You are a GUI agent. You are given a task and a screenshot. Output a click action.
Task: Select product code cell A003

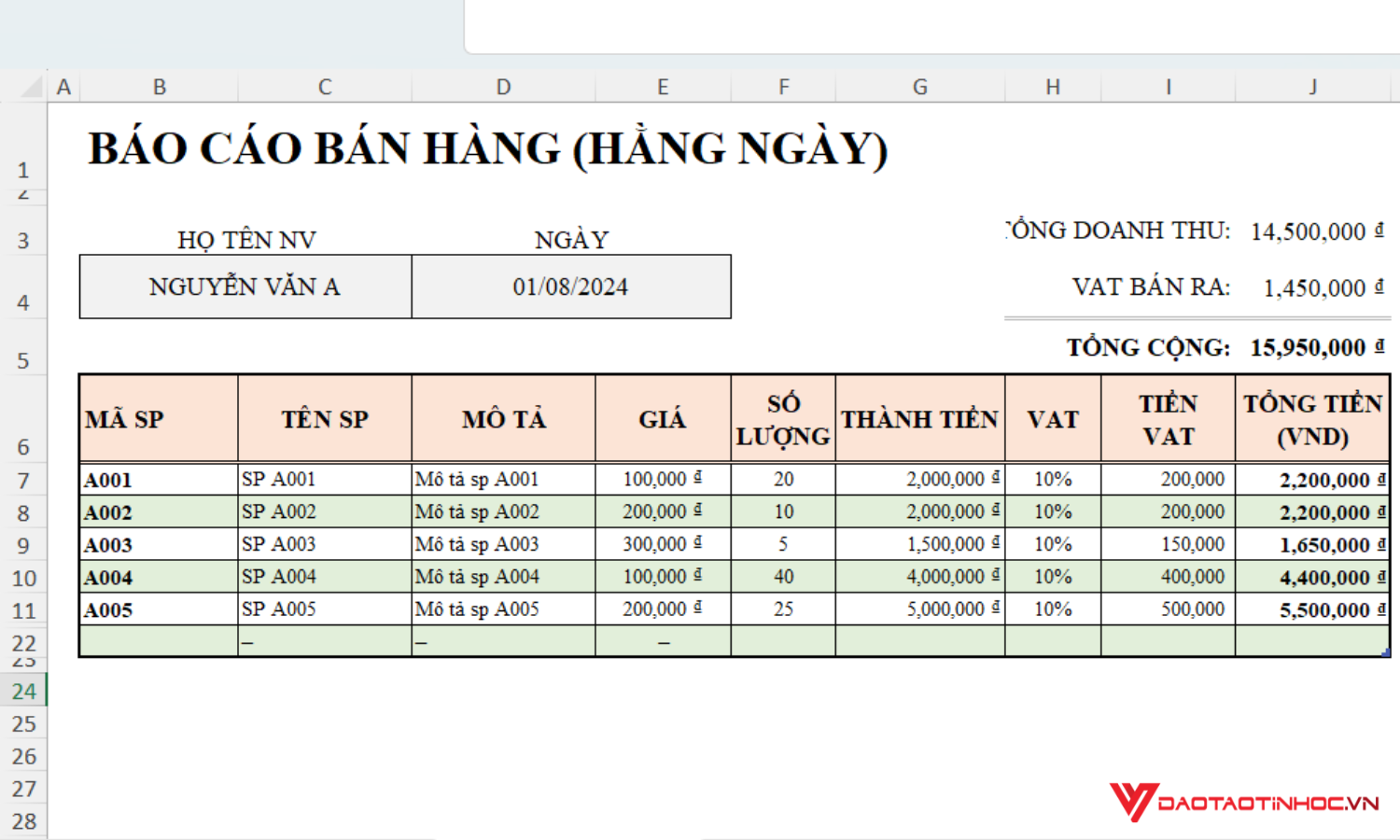[x=159, y=544]
